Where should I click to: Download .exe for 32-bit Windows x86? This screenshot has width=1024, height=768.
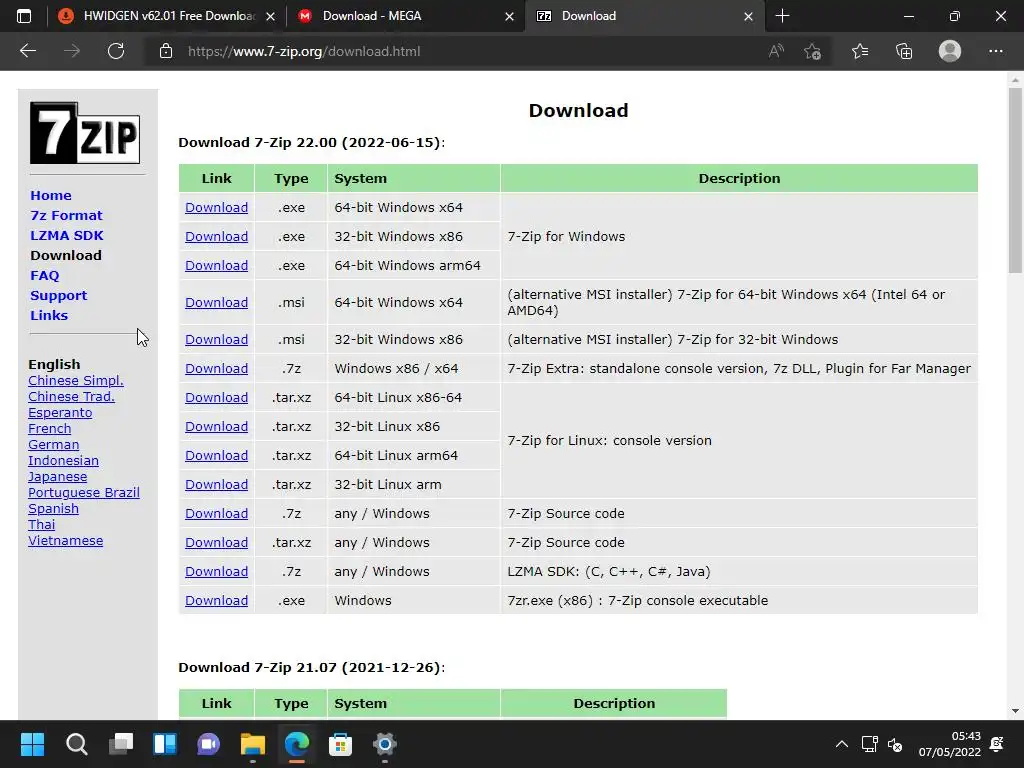[x=216, y=236]
